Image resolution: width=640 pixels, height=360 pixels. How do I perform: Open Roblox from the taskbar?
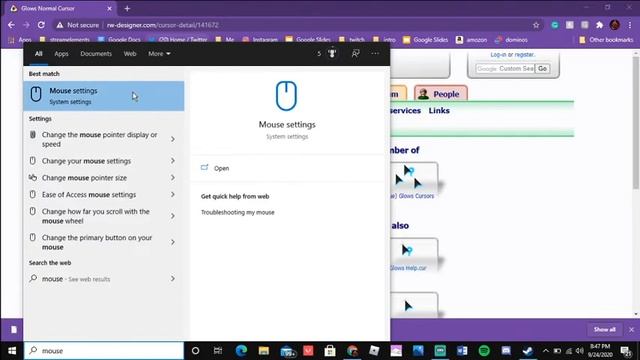[x=374, y=351]
